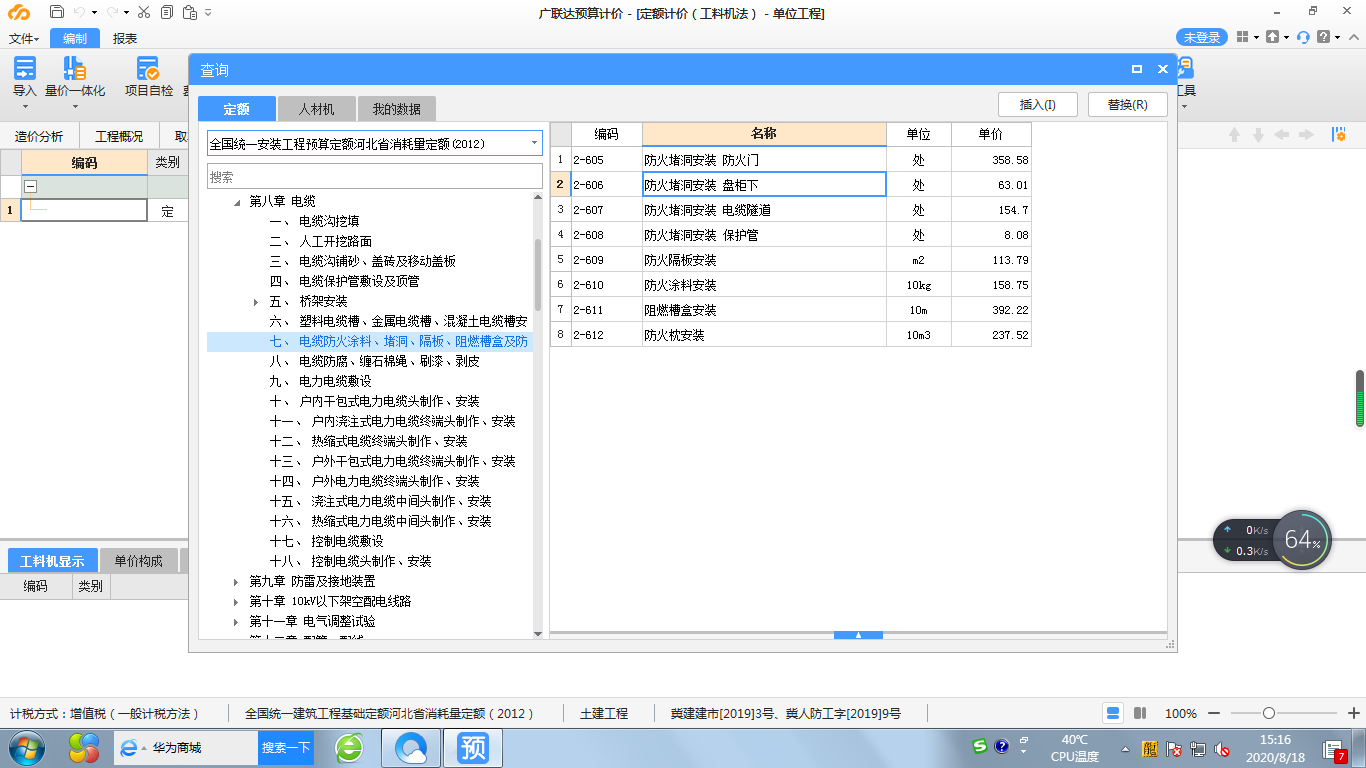Image resolution: width=1366 pixels, height=768 pixels.
Task: Expand the 五、桥架安装 tree node
Action: [257, 302]
